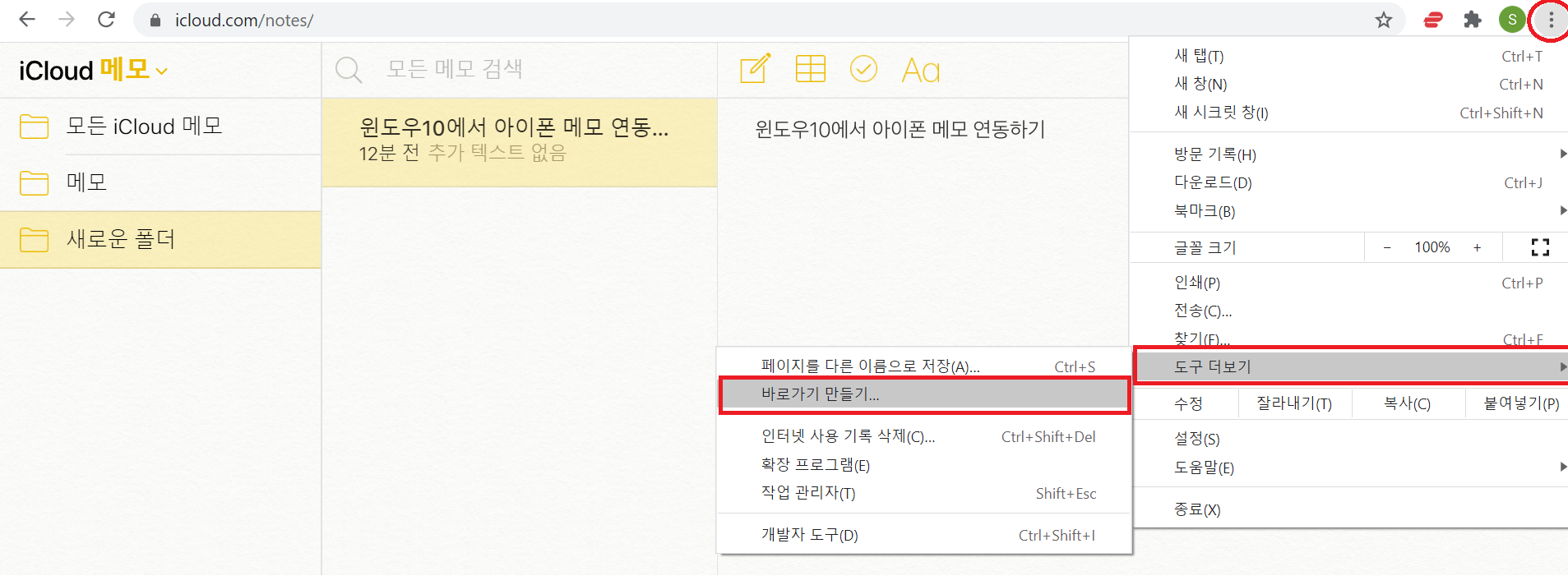The image size is (1568, 585).
Task: Click 복사(C) in edit row
Action: (1407, 403)
